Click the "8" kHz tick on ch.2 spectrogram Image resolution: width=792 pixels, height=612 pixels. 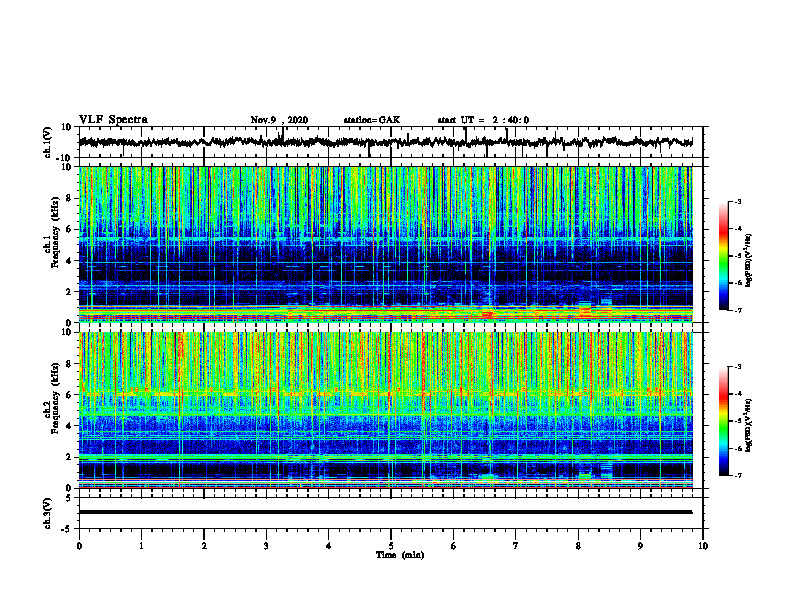[69, 364]
